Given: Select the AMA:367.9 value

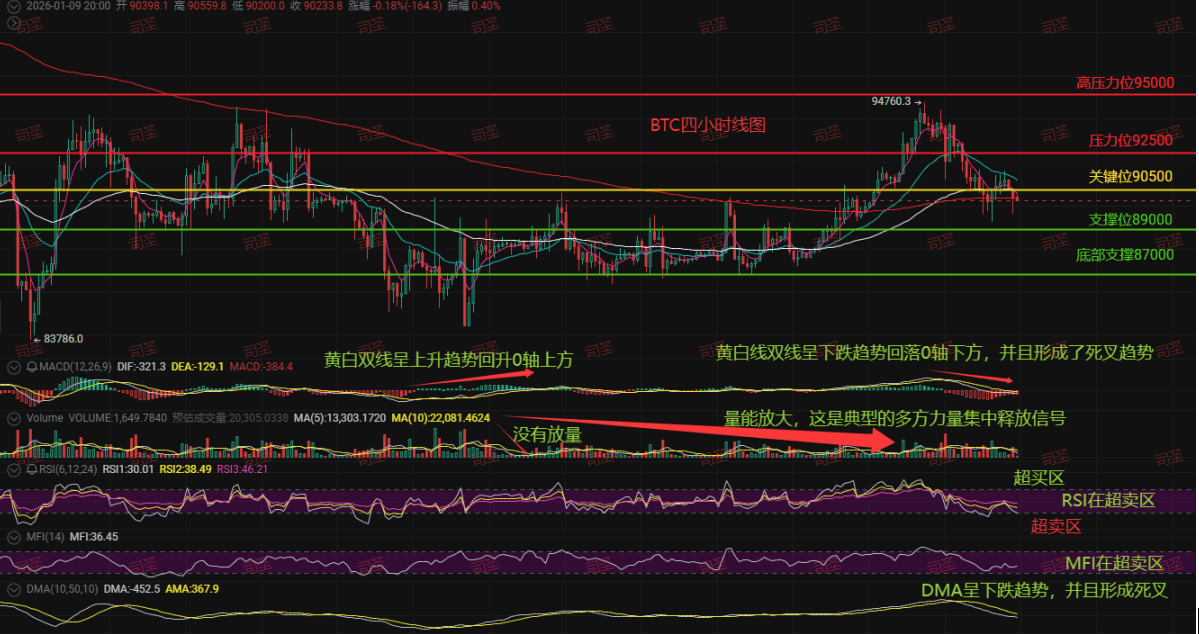Looking at the screenshot, I should (193, 589).
